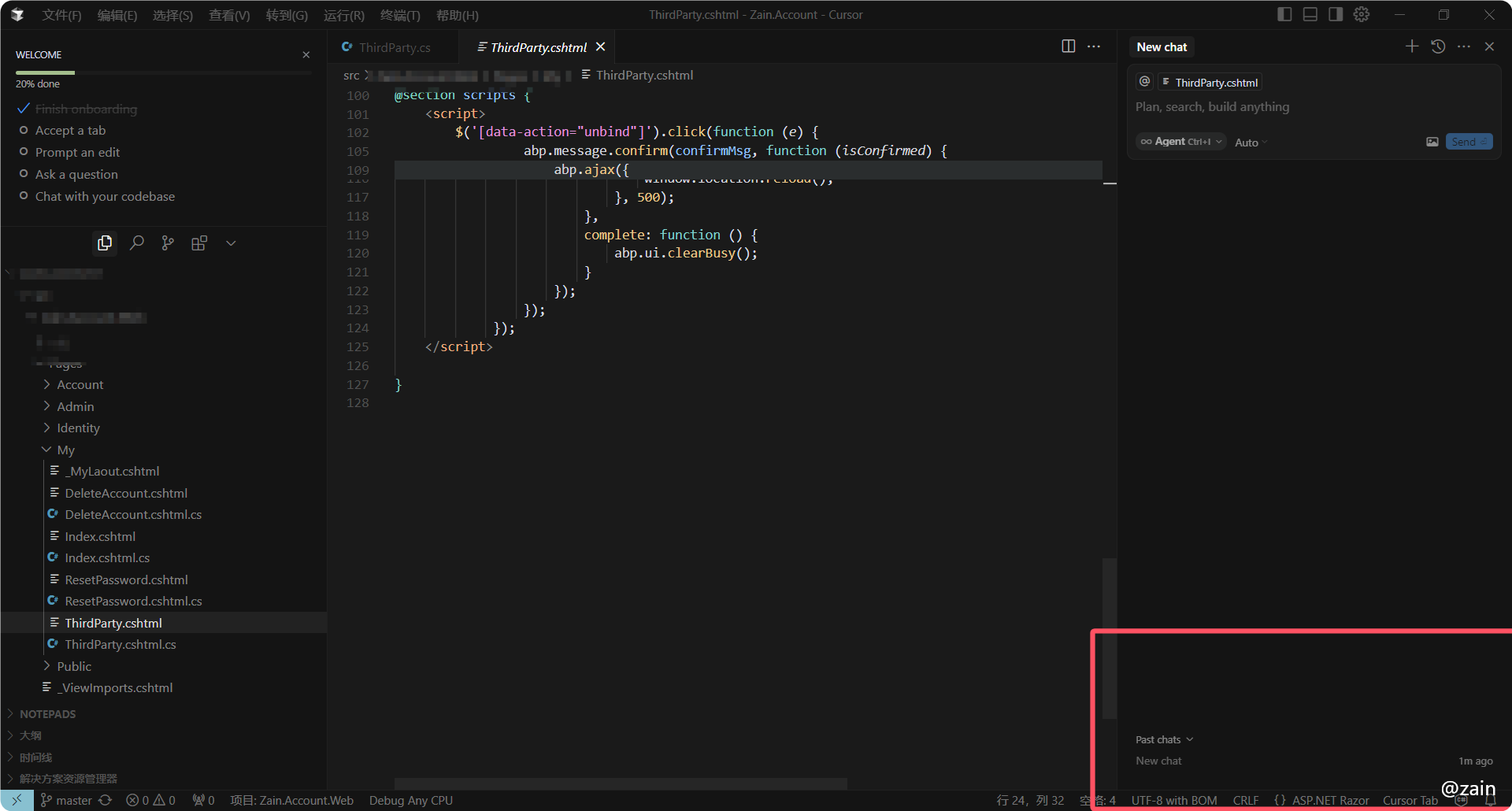Attach an image to chat
This screenshot has width=1512, height=811.
click(1432, 142)
